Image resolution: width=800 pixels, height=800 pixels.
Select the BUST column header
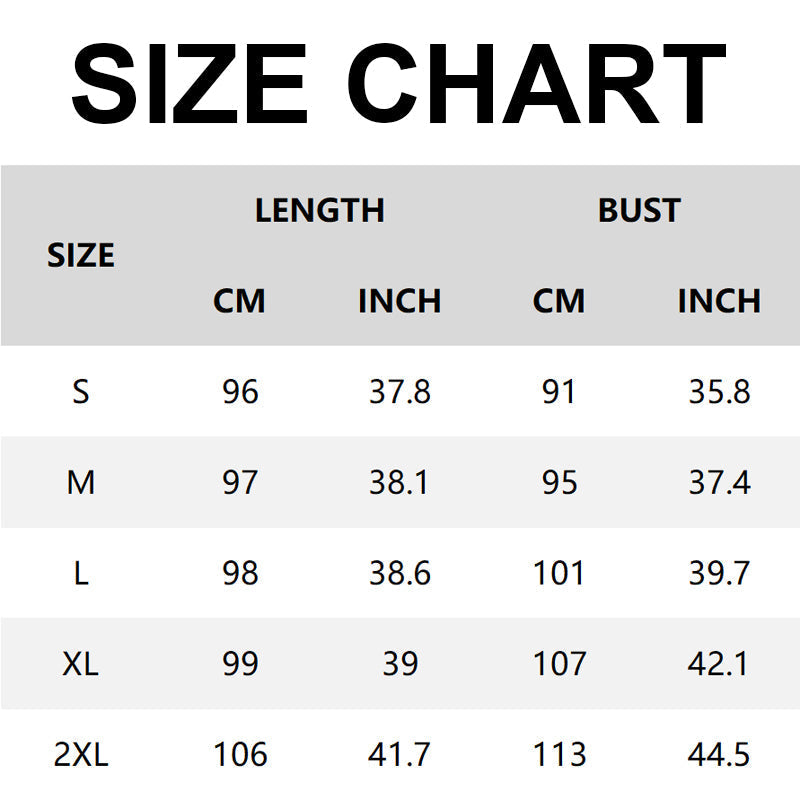639,211
